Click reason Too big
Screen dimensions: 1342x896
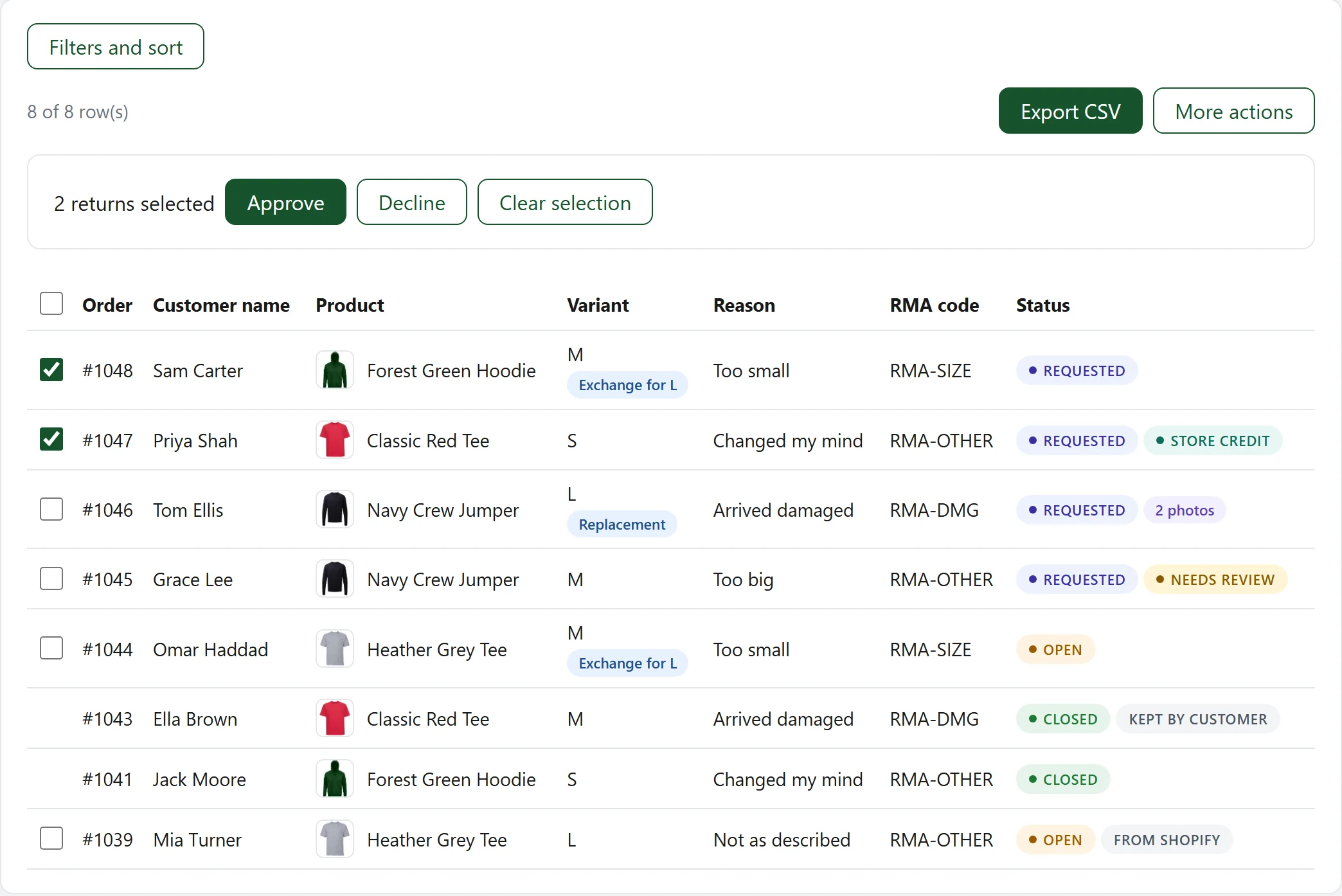[743, 580]
